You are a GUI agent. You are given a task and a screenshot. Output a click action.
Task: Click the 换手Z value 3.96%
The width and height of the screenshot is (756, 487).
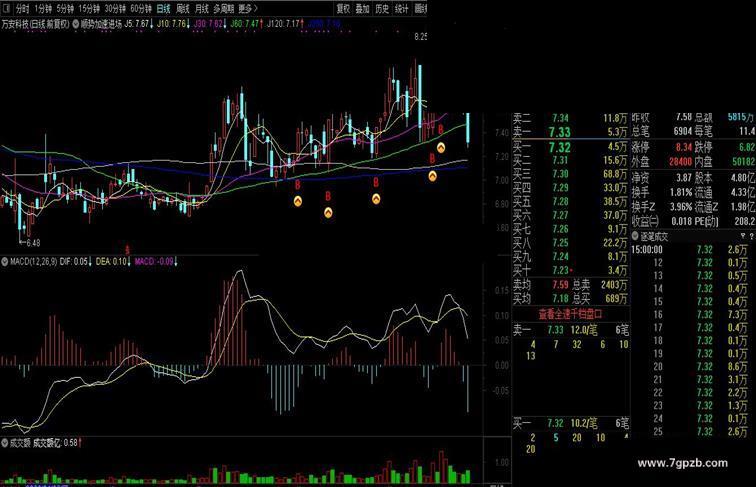coord(681,207)
